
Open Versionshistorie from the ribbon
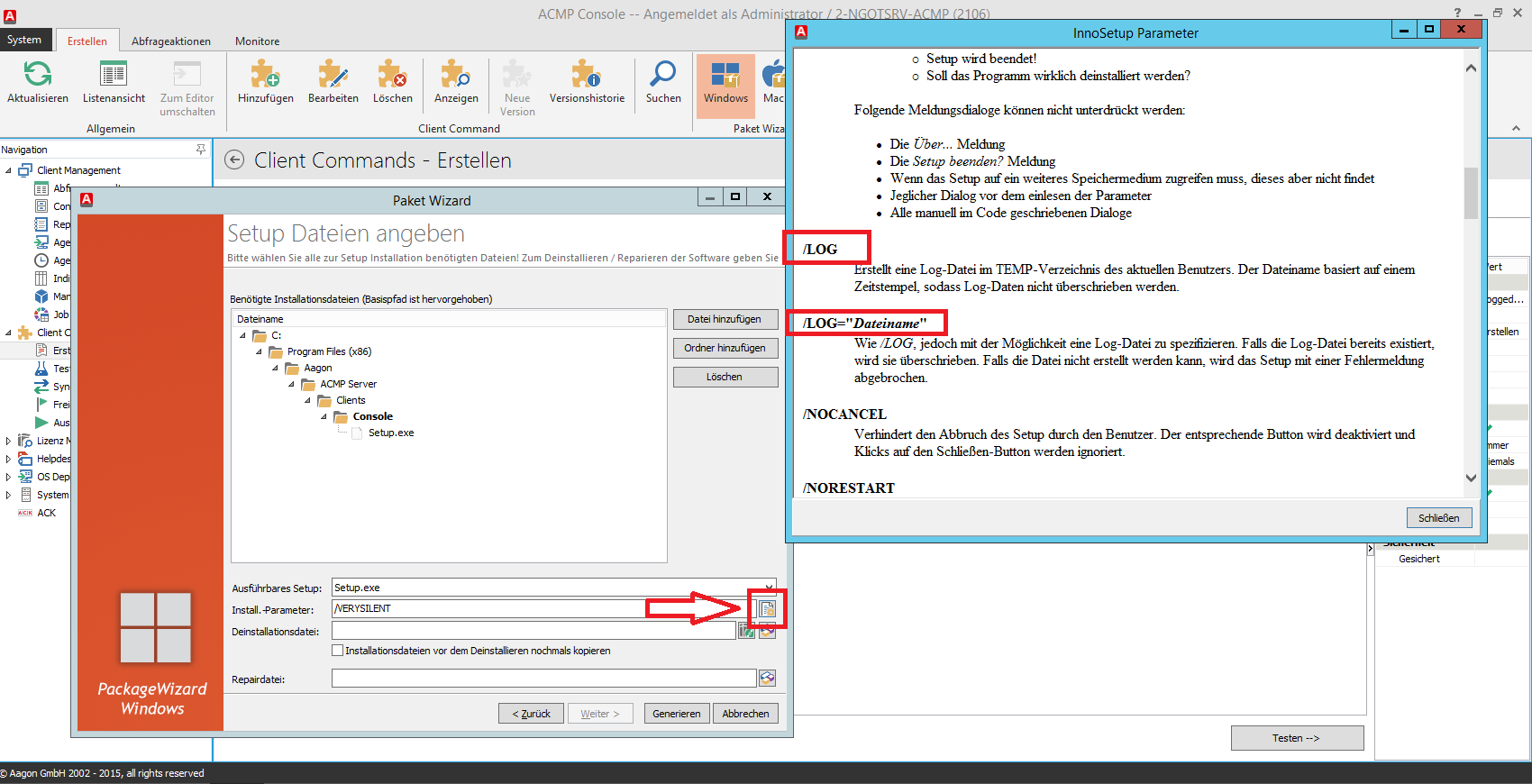[x=587, y=82]
